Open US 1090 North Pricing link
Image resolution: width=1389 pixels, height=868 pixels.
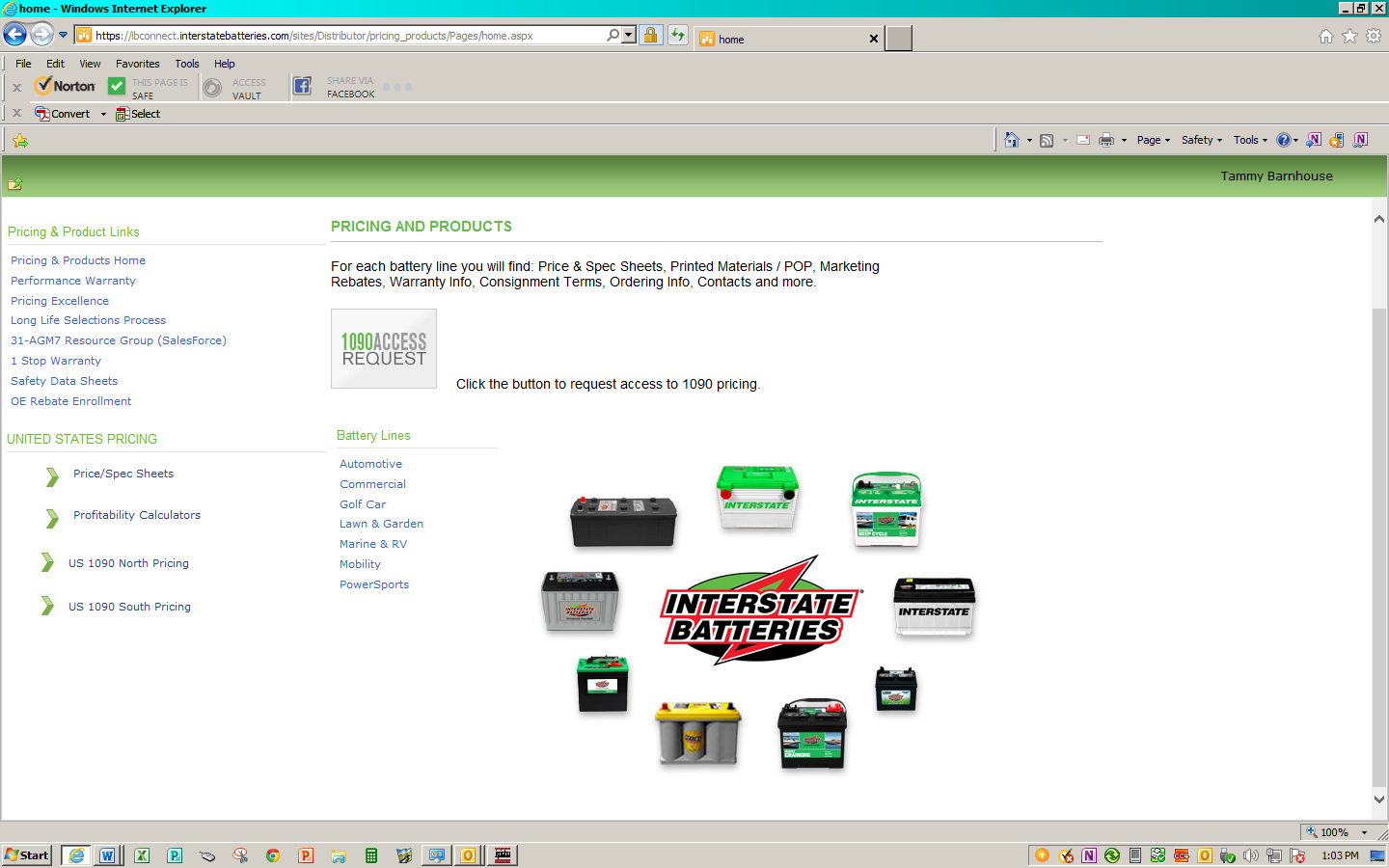coord(128,563)
